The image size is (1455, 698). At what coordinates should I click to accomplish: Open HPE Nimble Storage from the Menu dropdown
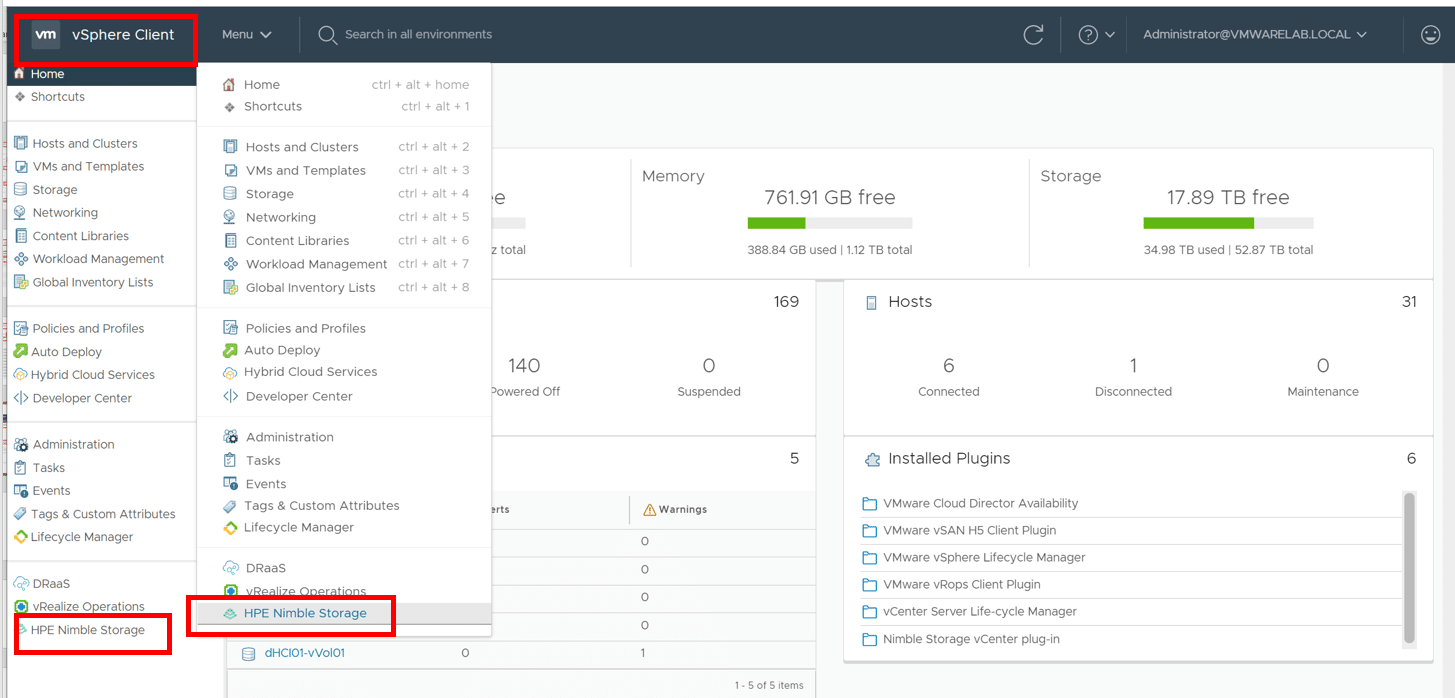tap(344, 613)
